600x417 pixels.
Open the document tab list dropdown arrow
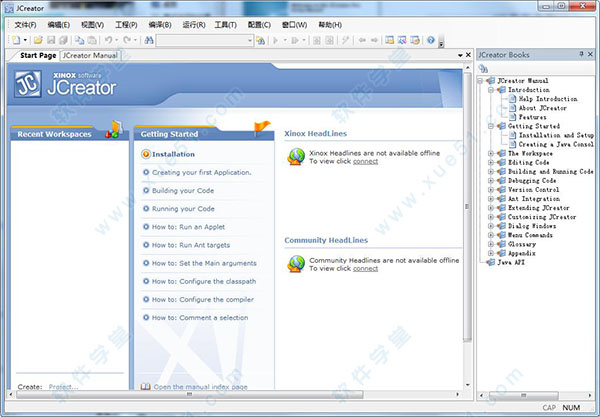460,55
